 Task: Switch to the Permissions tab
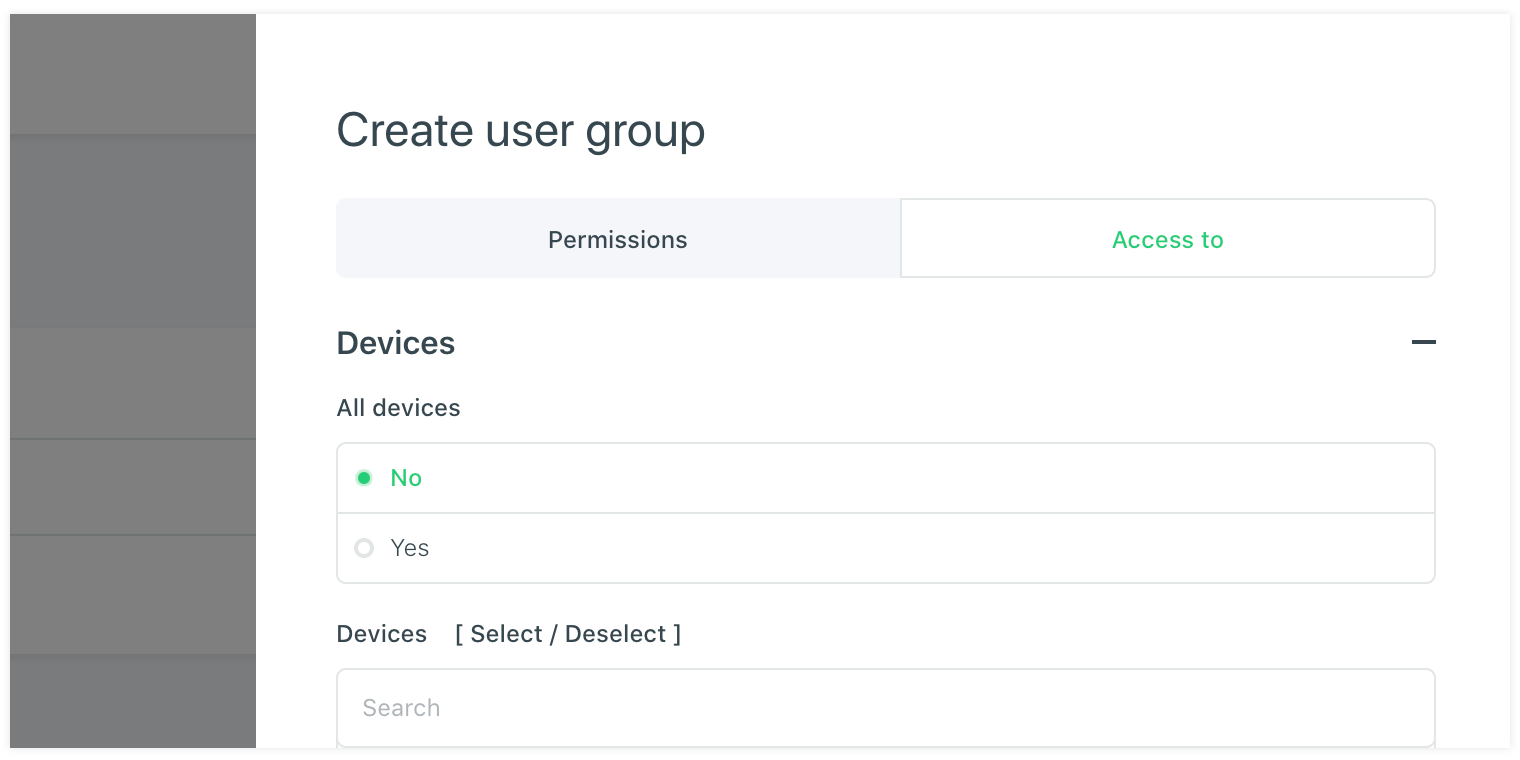618,240
